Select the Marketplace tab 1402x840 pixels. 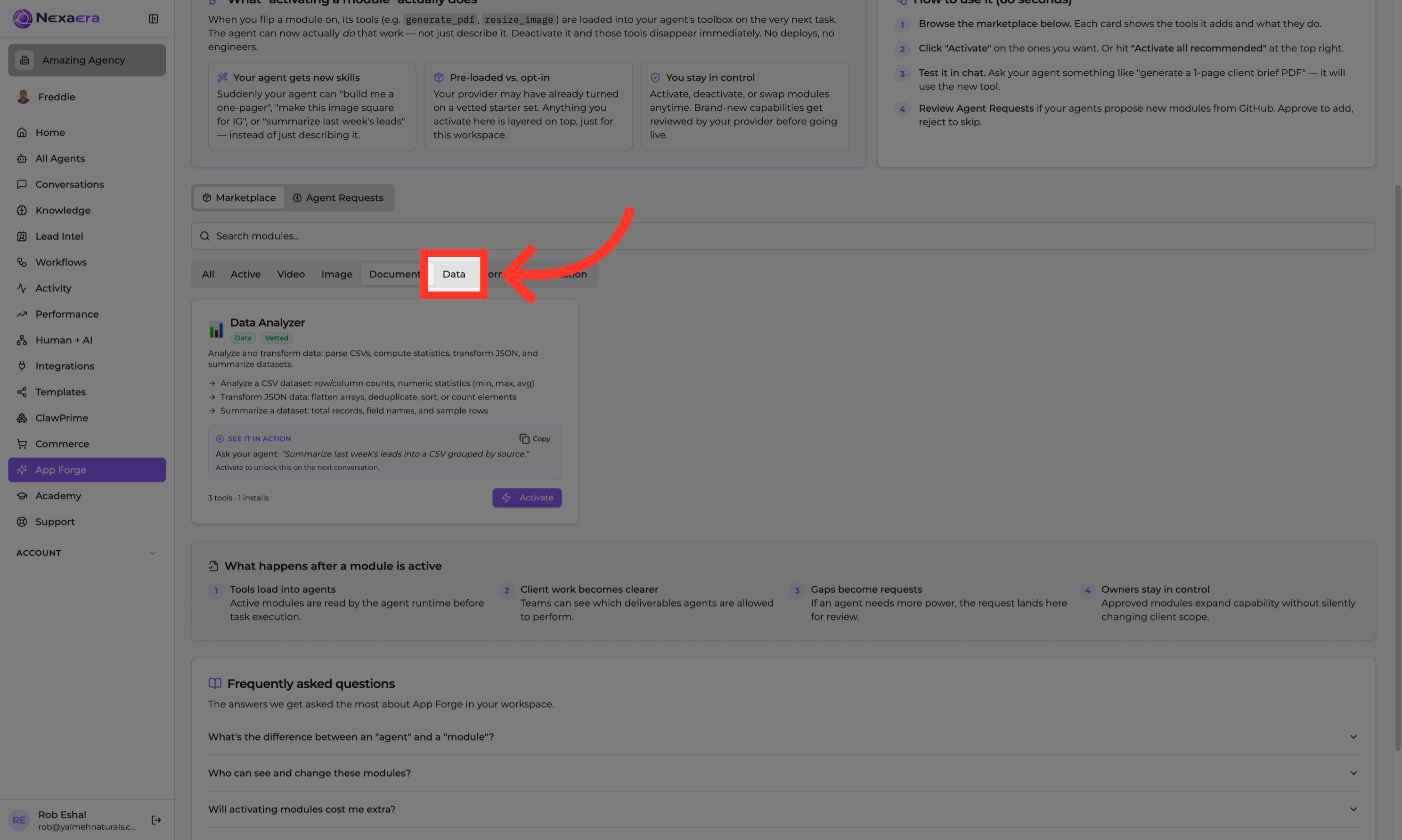pyautogui.click(x=239, y=197)
